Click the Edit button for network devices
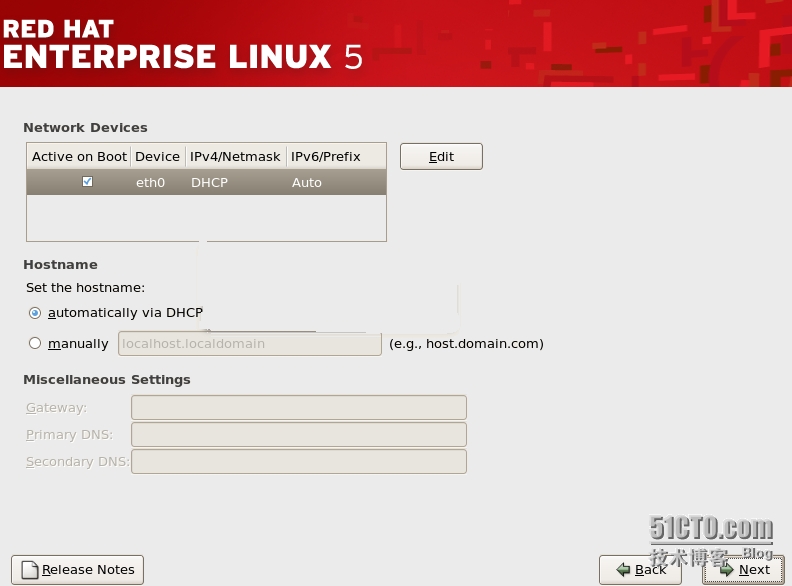 point(441,157)
